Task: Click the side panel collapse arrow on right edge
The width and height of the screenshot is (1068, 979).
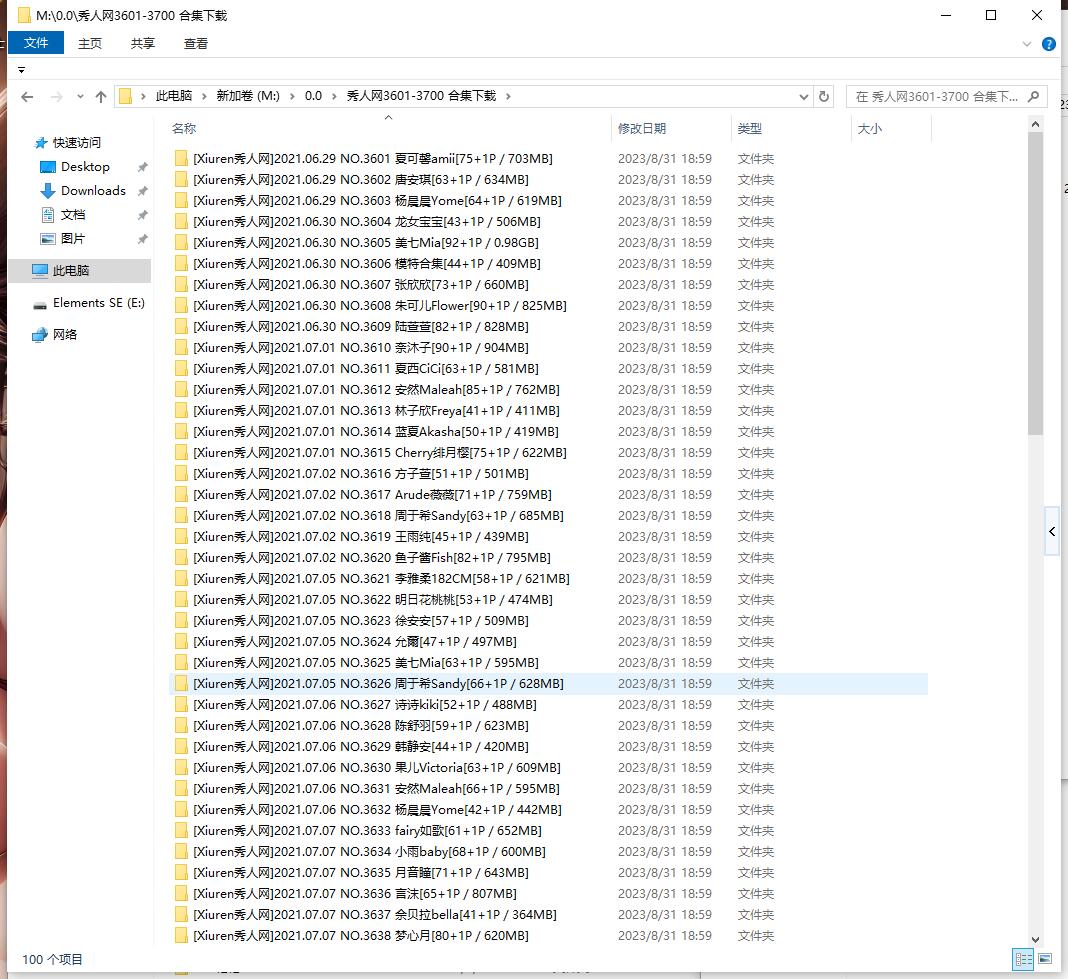Action: tap(1052, 531)
